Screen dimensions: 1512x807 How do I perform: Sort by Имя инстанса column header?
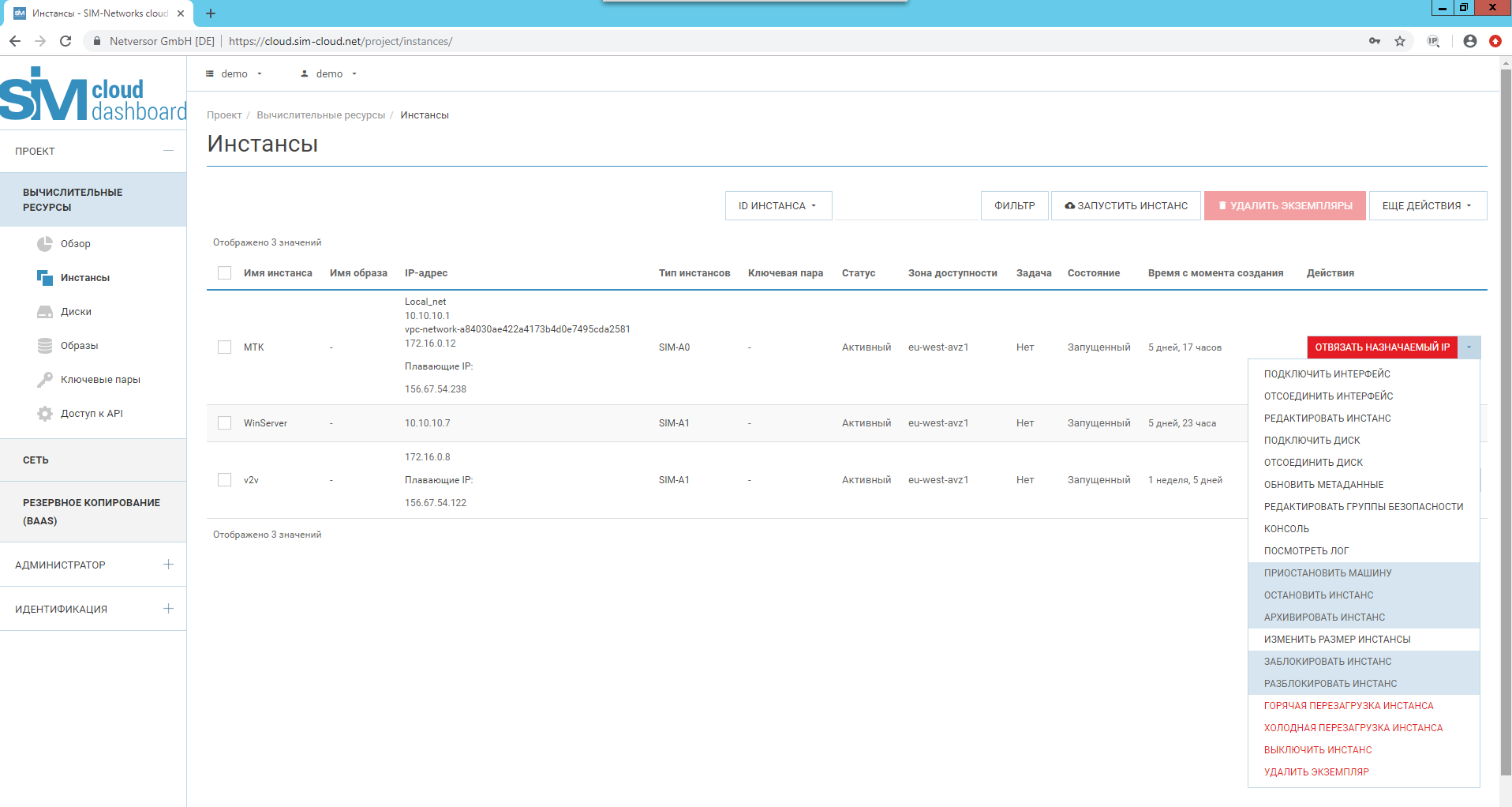tap(278, 273)
